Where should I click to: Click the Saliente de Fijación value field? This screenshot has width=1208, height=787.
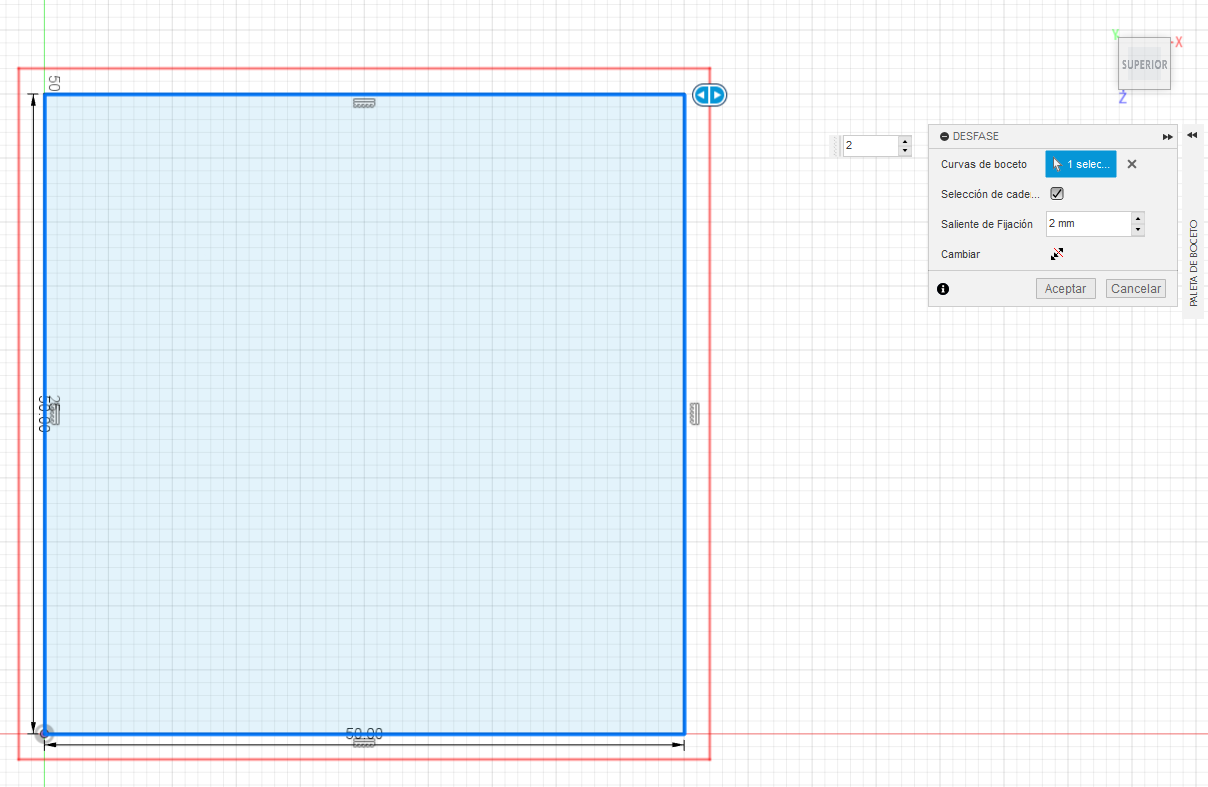click(1088, 224)
